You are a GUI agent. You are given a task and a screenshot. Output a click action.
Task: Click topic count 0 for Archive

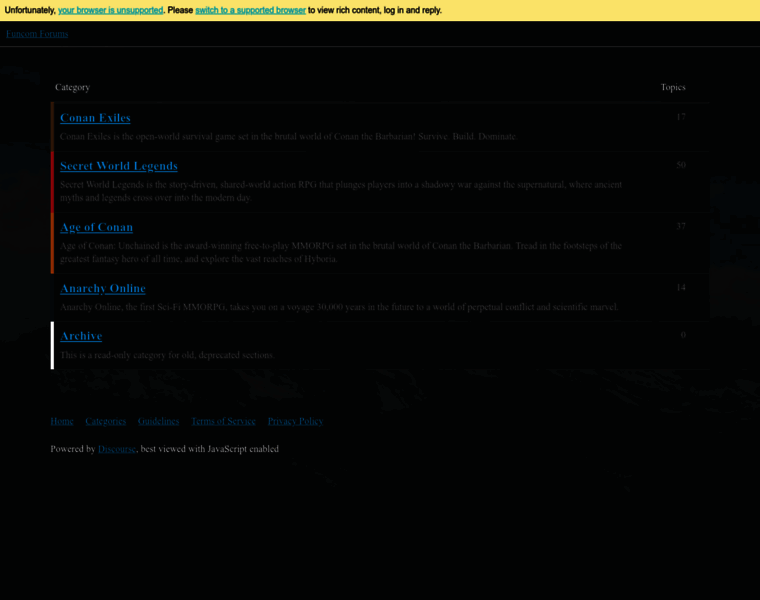click(x=683, y=335)
